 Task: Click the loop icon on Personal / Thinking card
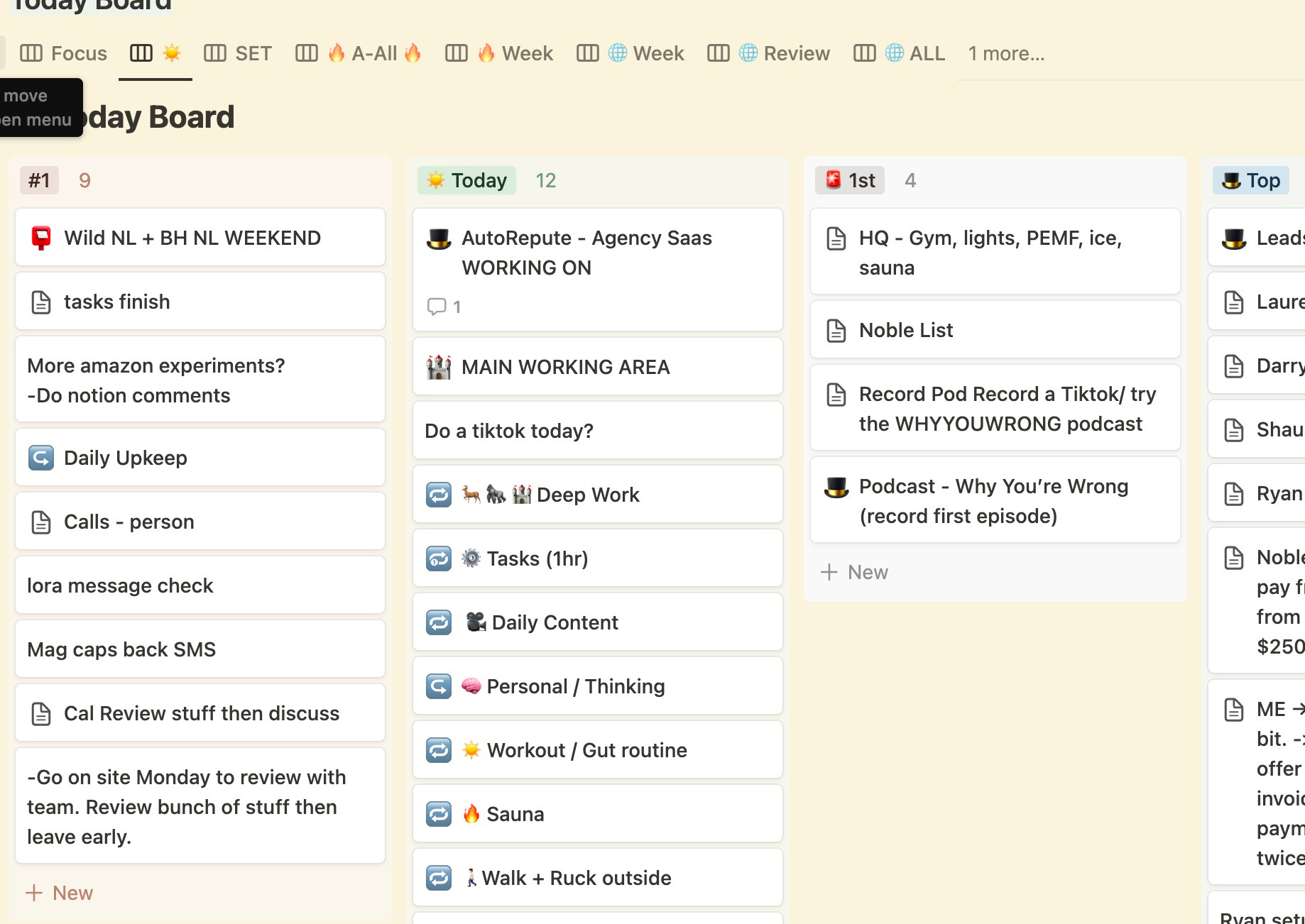439,686
